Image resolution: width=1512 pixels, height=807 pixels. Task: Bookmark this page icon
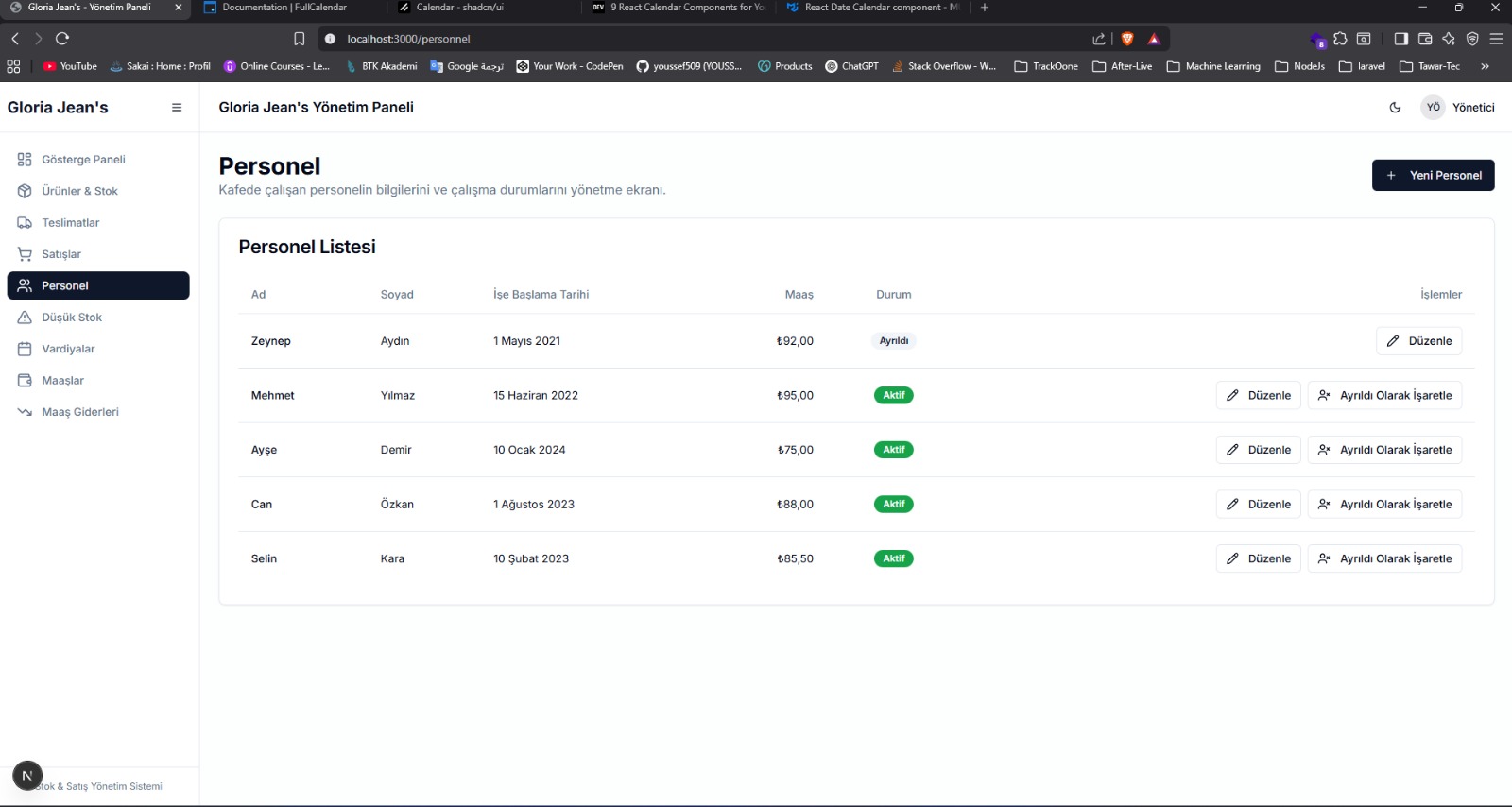click(x=299, y=39)
